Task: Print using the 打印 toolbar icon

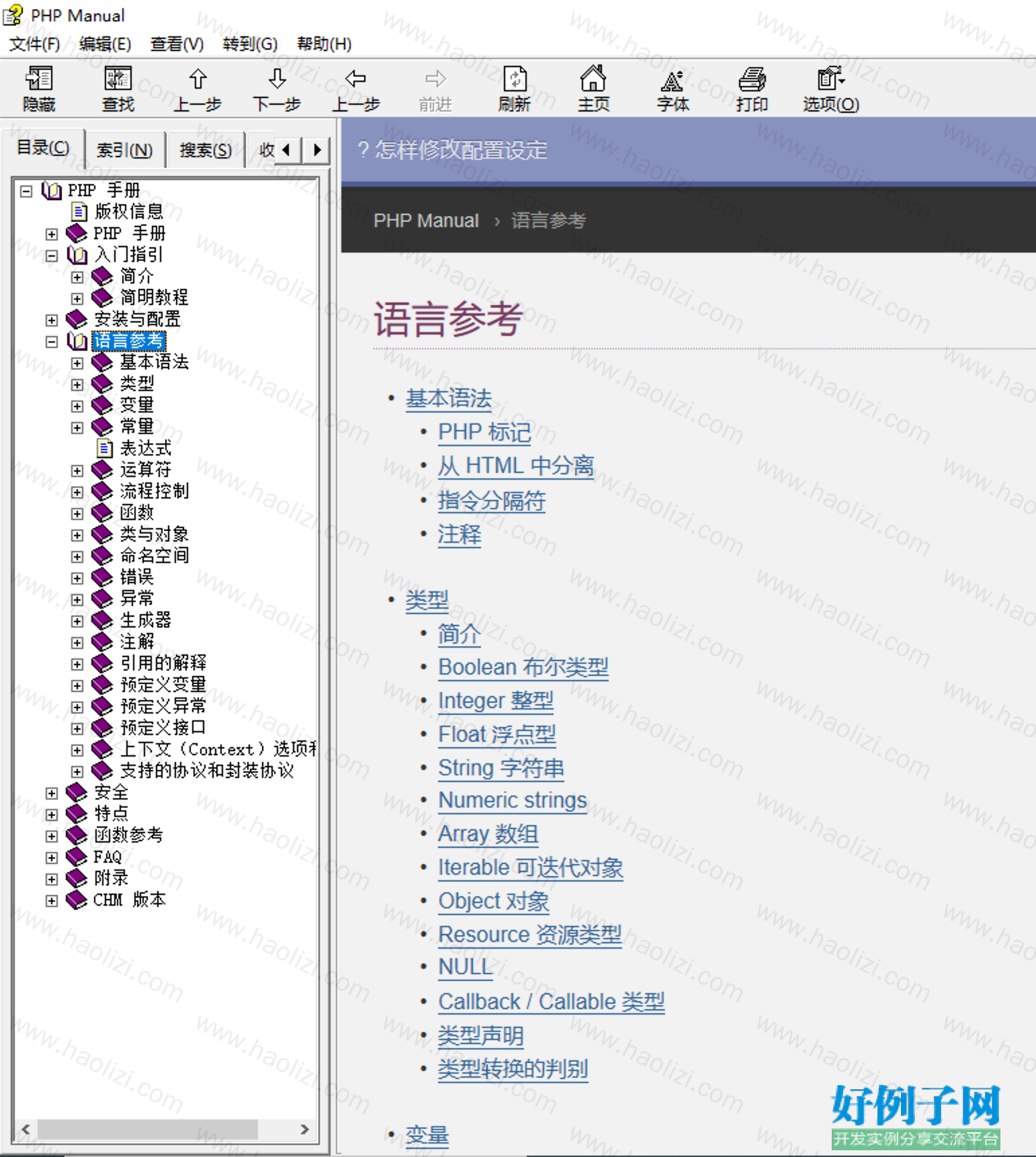Action: tap(752, 79)
